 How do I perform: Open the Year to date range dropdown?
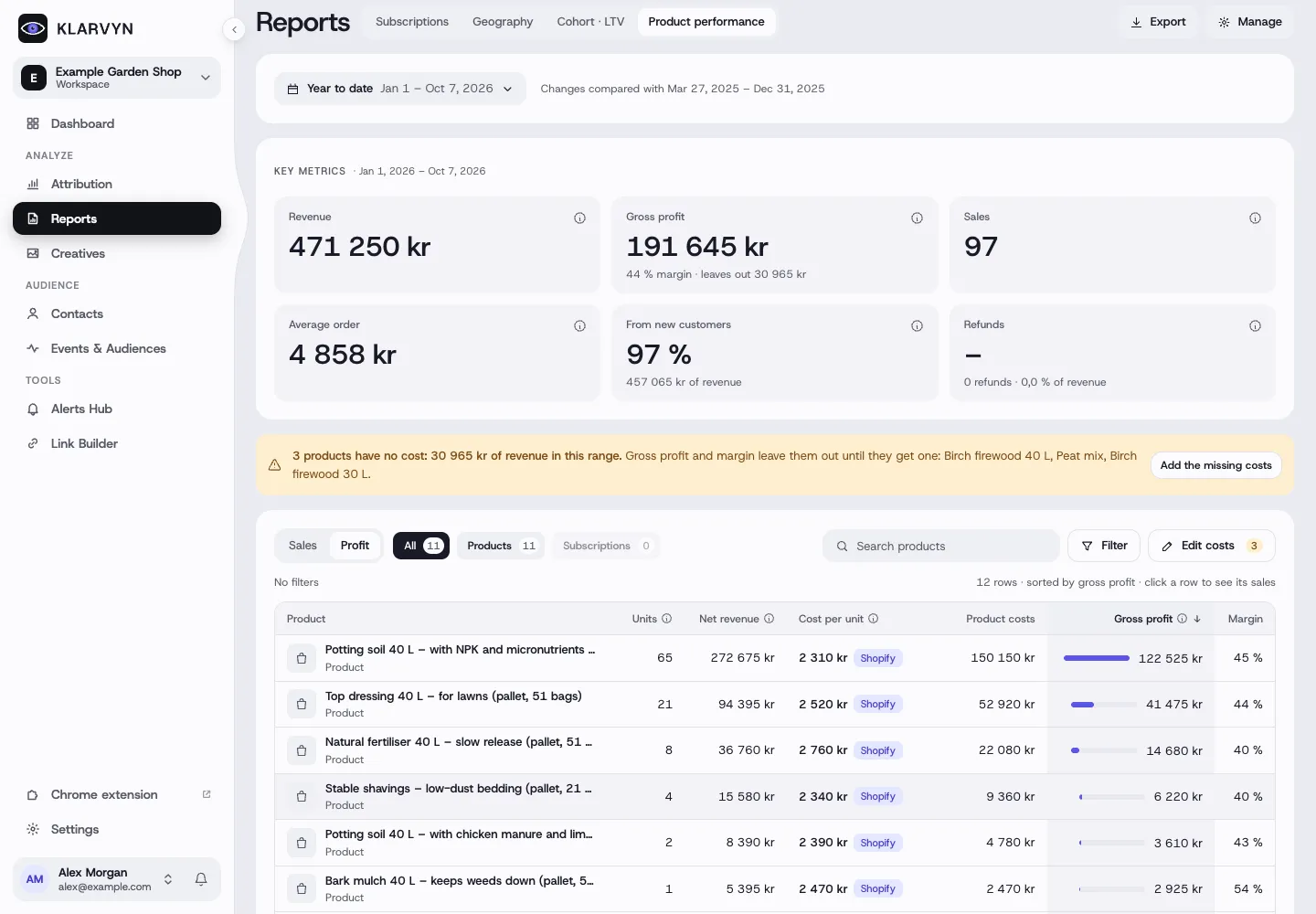[x=400, y=89]
